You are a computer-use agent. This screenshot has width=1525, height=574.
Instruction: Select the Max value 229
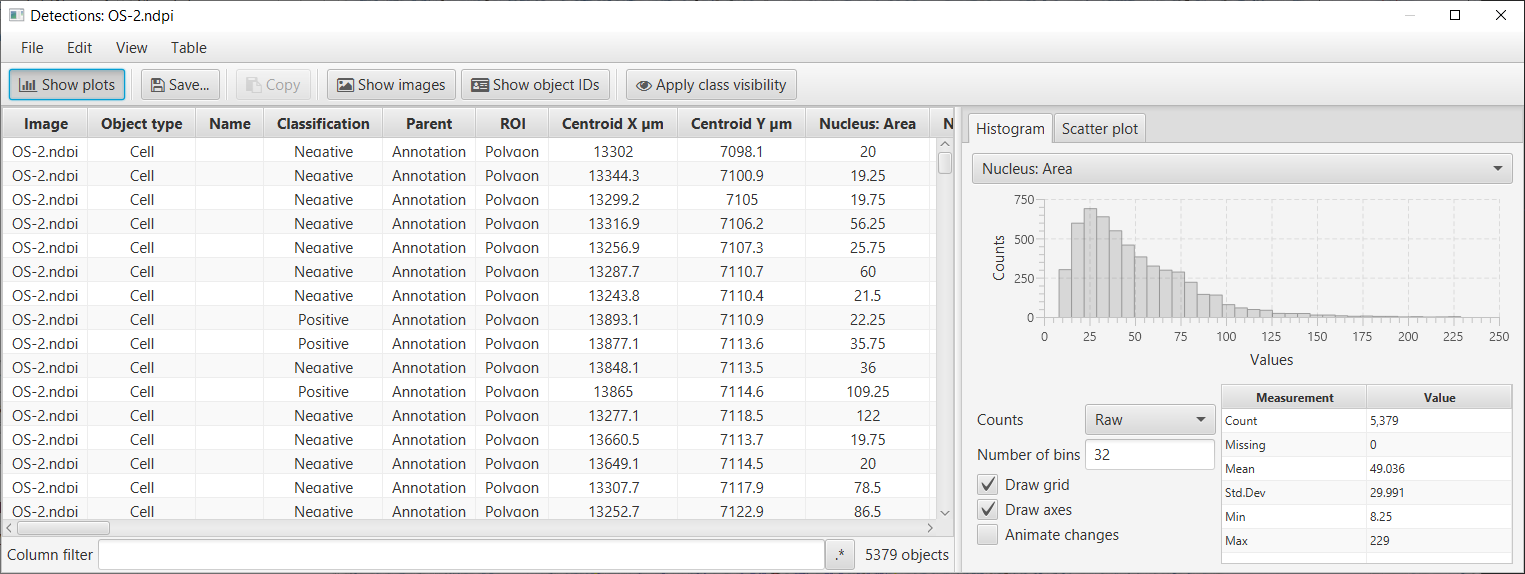[x=1439, y=541]
